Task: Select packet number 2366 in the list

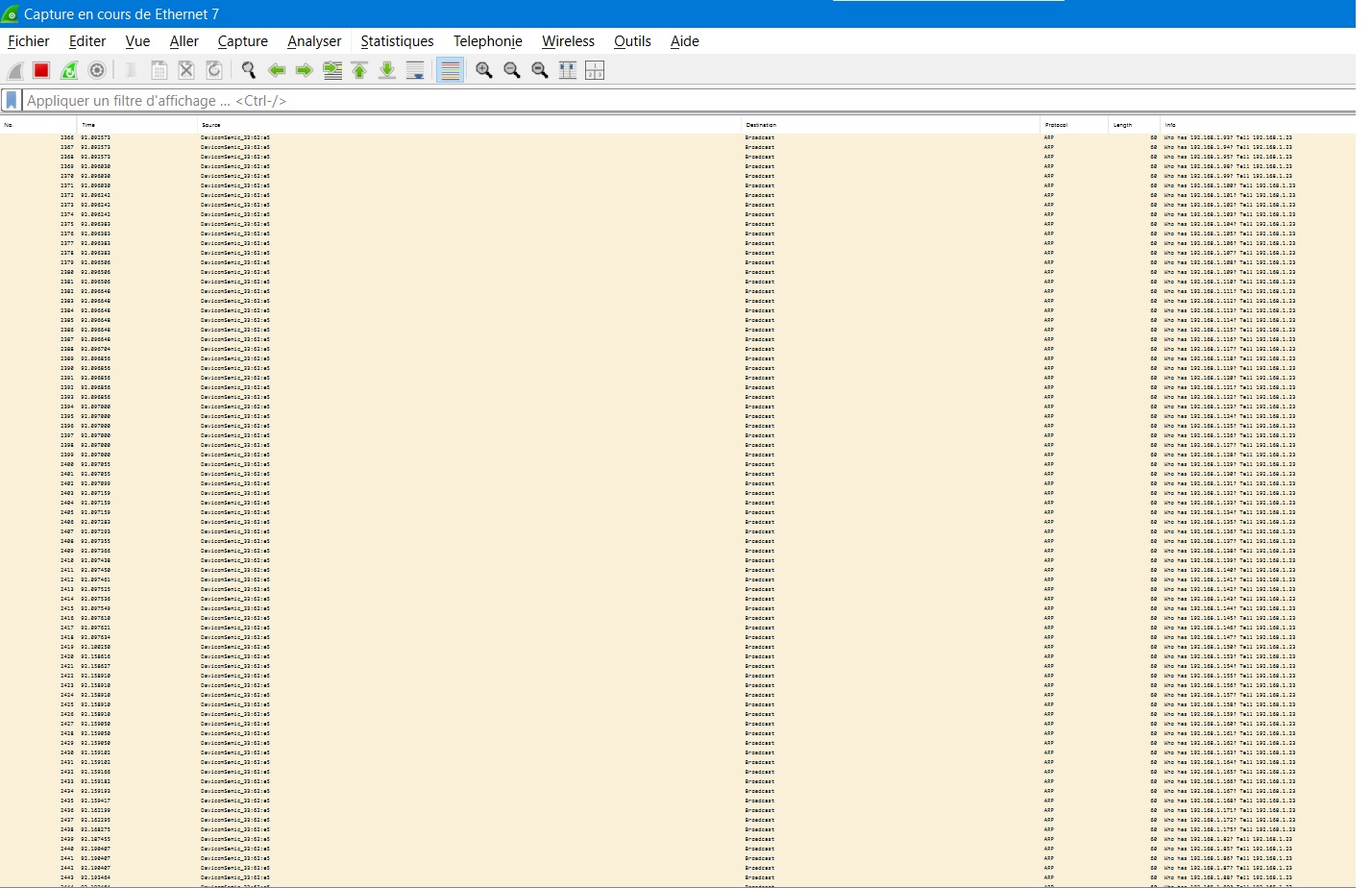Action: 677,137
